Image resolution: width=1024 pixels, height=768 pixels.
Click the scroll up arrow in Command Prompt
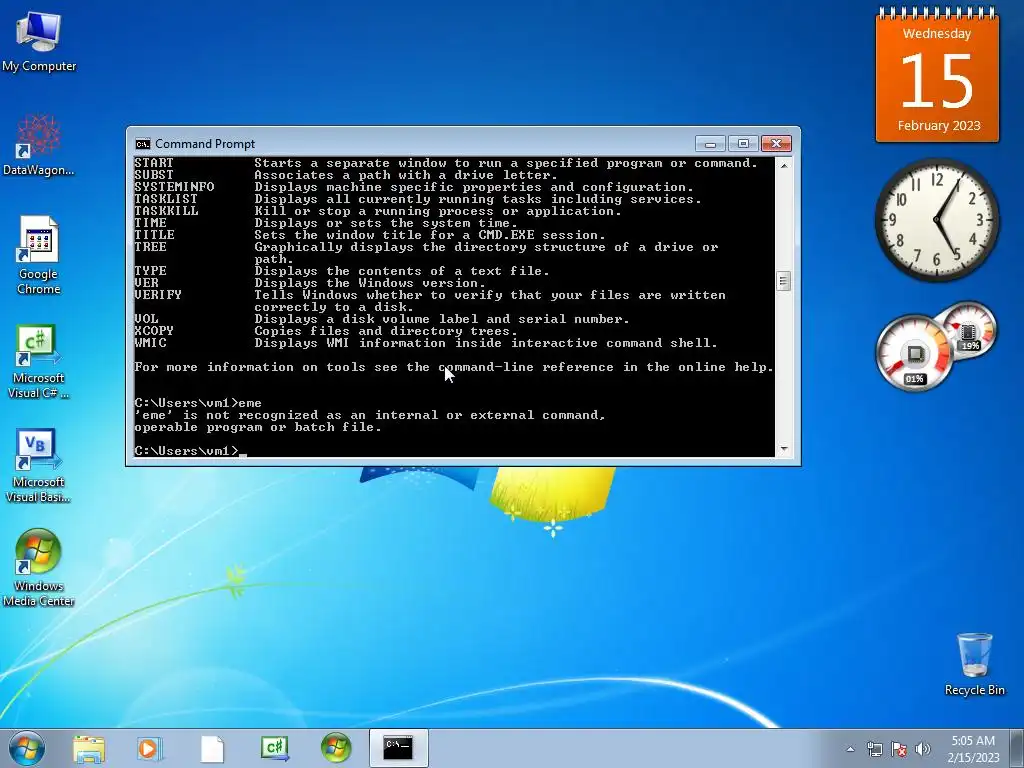click(x=784, y=166)
